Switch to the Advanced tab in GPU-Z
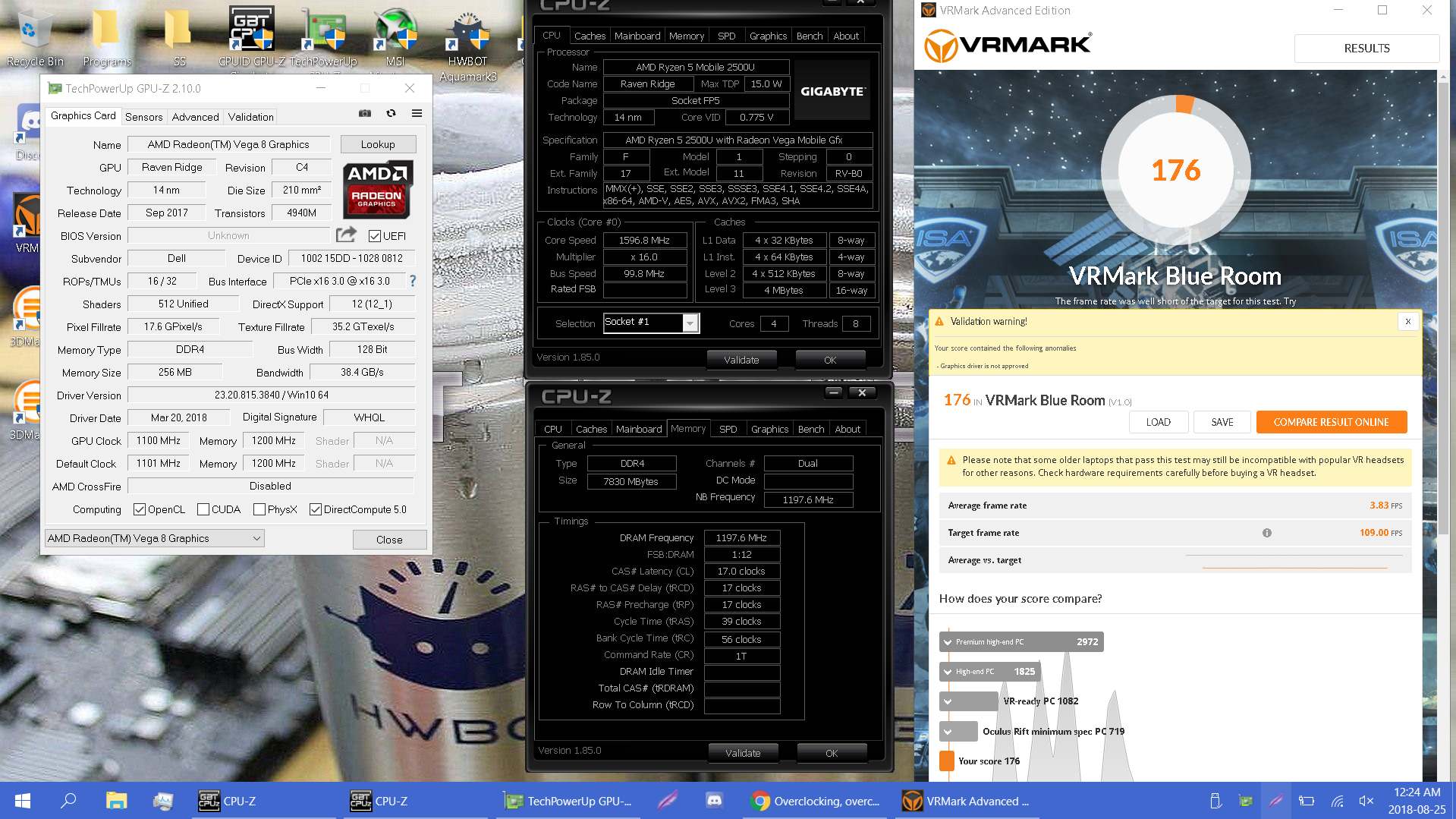Screen dimensions: 1456x819 [195, 117]
